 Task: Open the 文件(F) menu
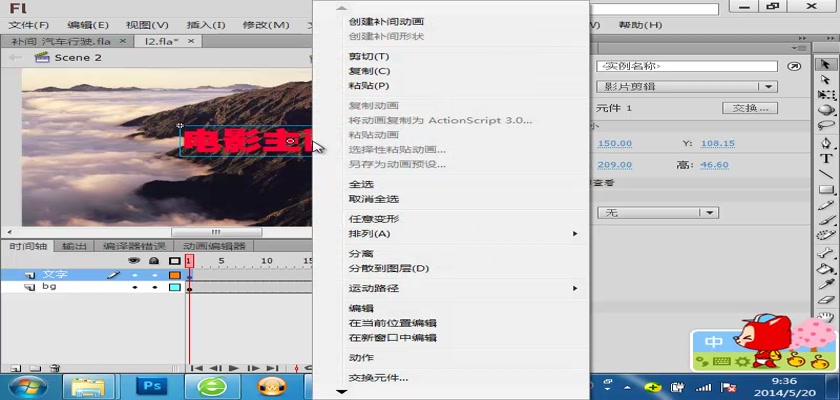(29, 25)
